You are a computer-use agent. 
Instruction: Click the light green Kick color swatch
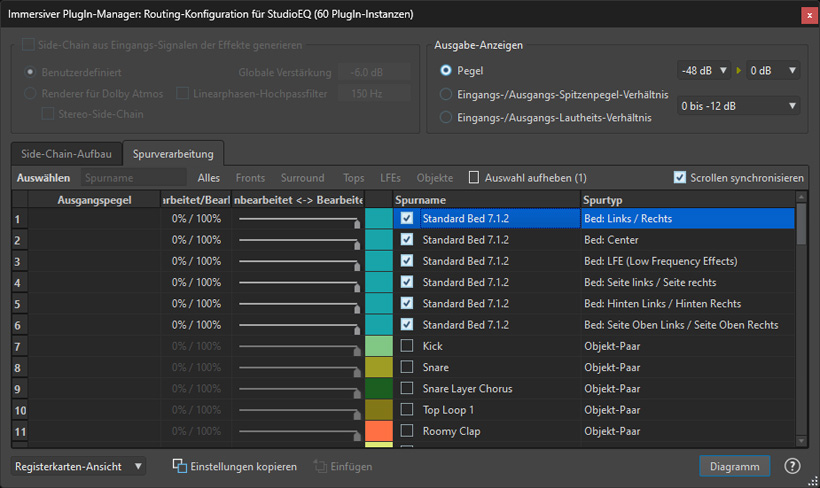pos(379,346)
